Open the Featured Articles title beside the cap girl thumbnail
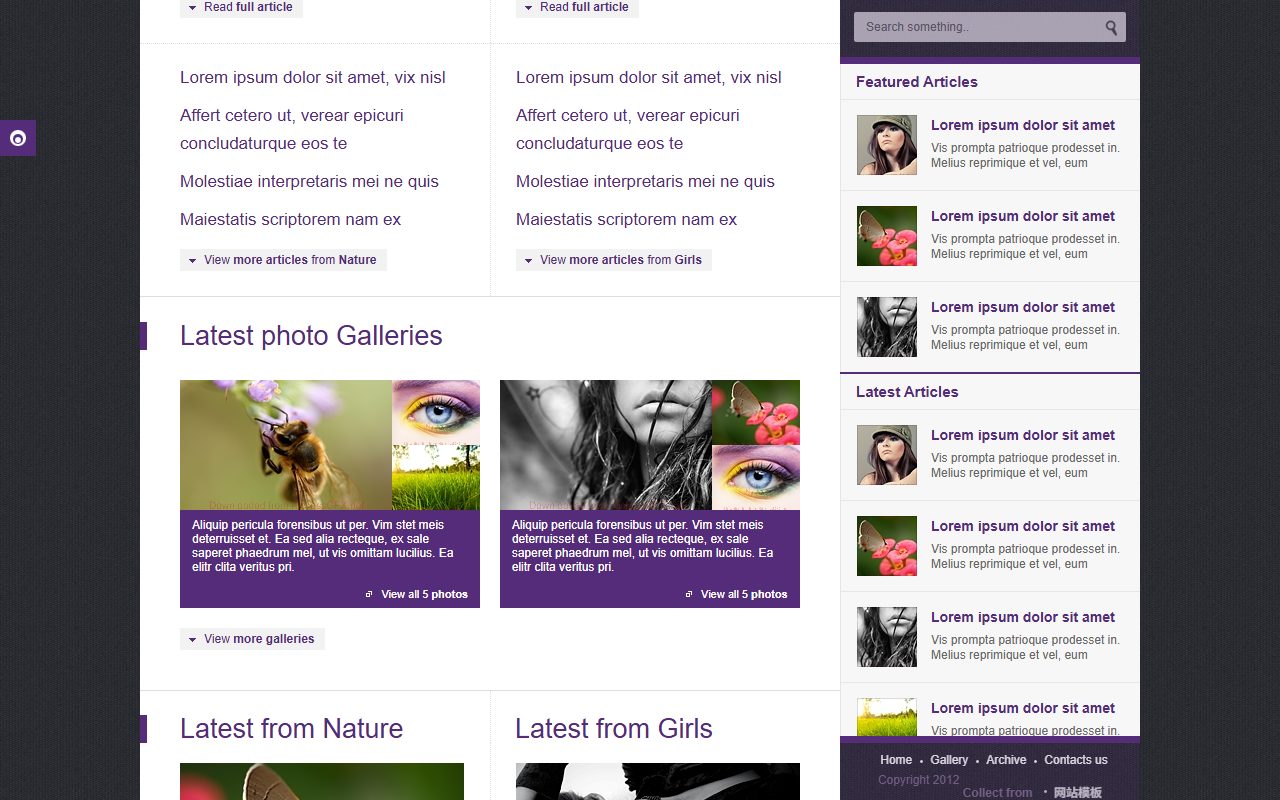Image resolution: width=1280 pixels, height=800 pixels. tap(1023, 125)
